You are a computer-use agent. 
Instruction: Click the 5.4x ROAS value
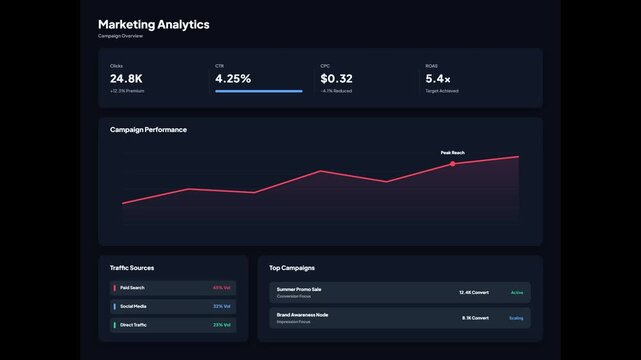coord(438,78)
